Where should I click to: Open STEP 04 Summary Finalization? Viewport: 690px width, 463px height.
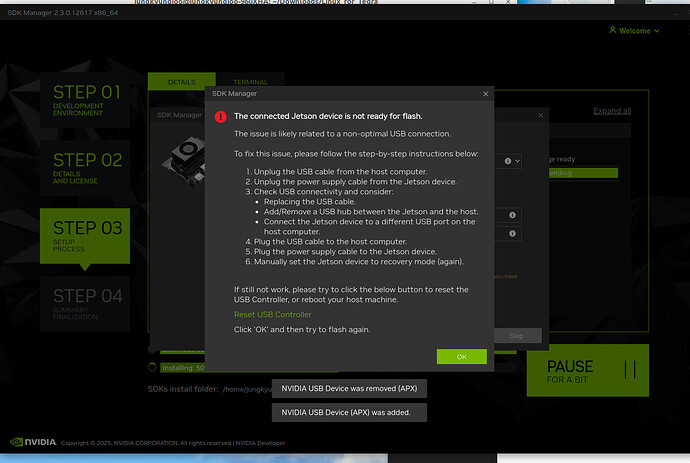click(85, 304)
